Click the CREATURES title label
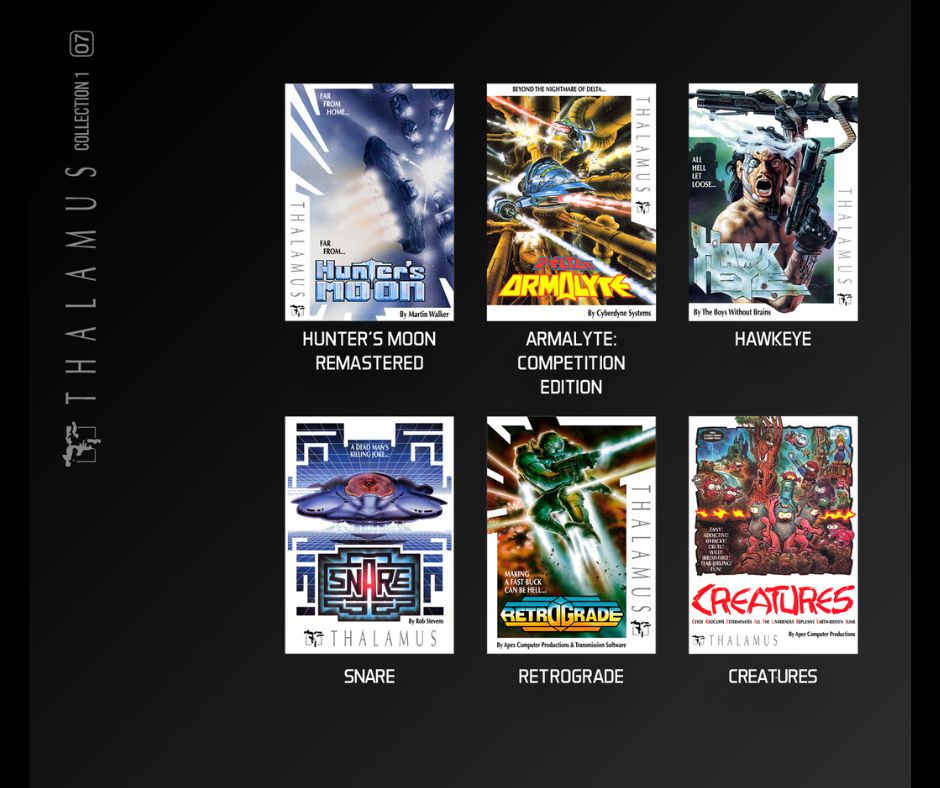 tap(773, 676)
